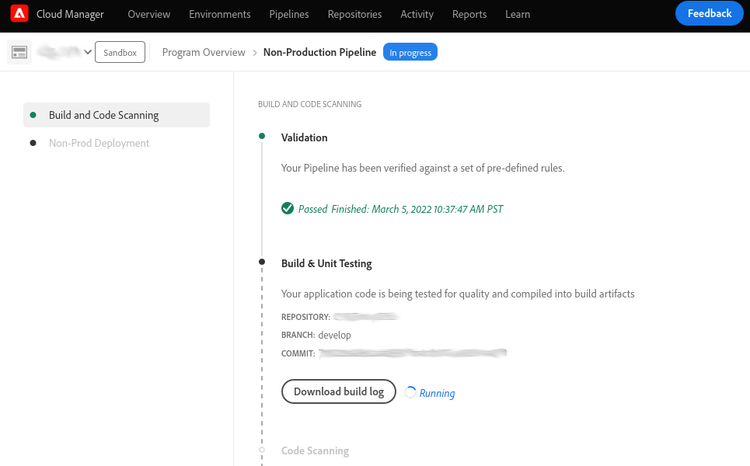Click the Running status text

coord(437,393)
